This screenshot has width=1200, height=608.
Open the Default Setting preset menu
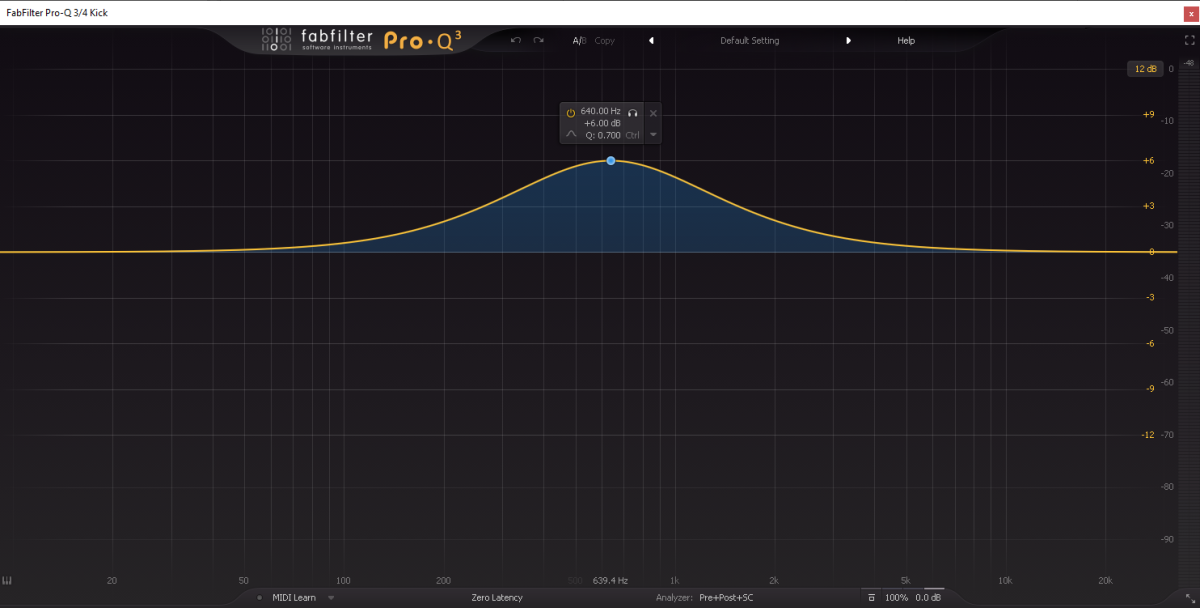[749, 41]
